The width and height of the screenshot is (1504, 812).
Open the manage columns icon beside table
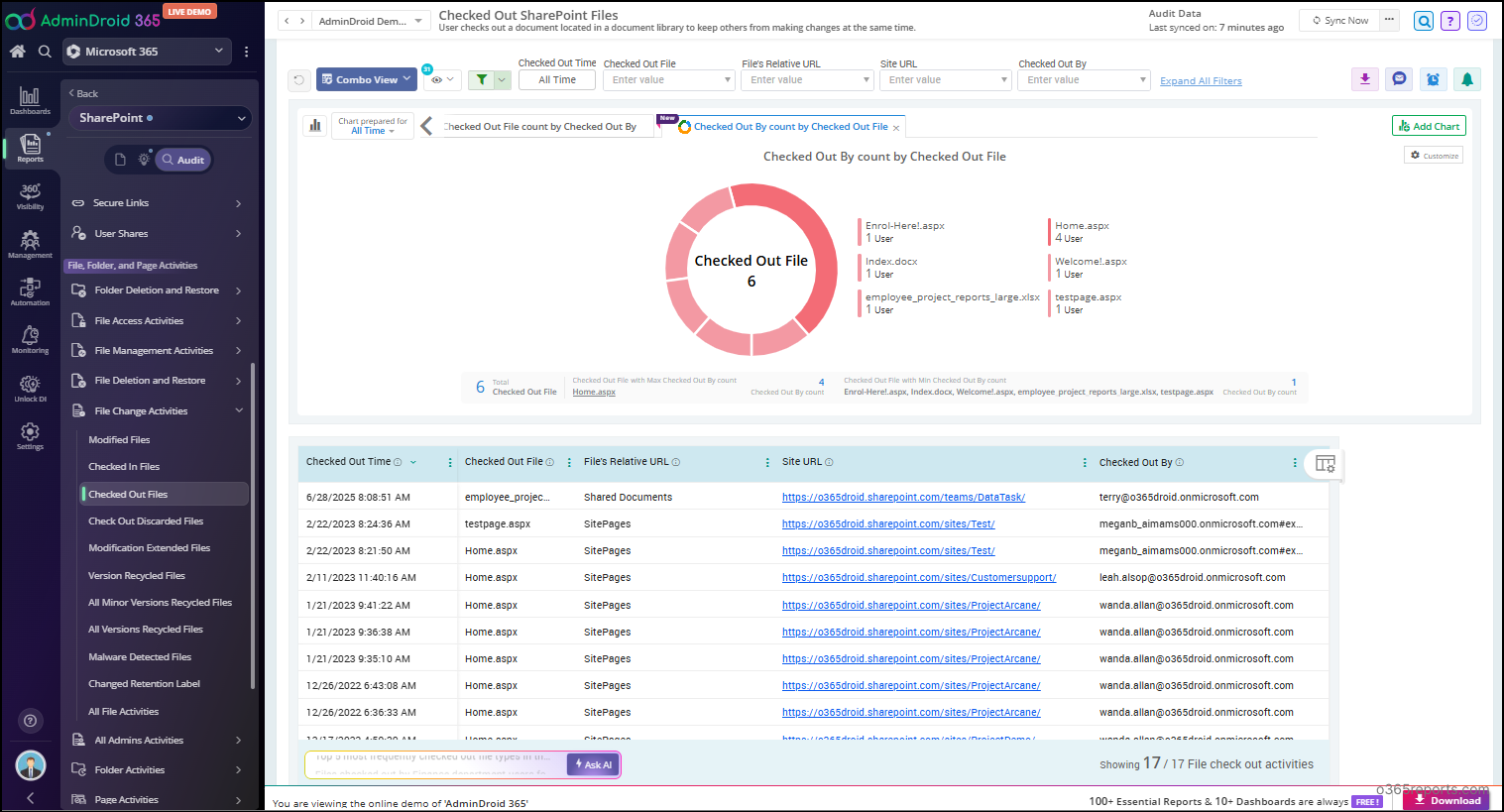coord(1326,463)
